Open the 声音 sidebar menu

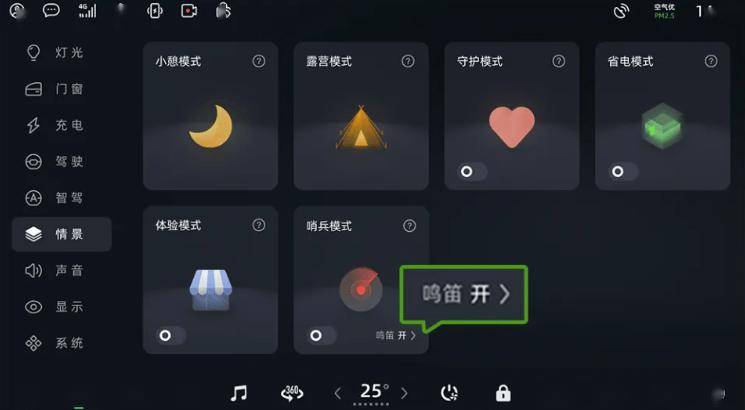tap(54, 270)
